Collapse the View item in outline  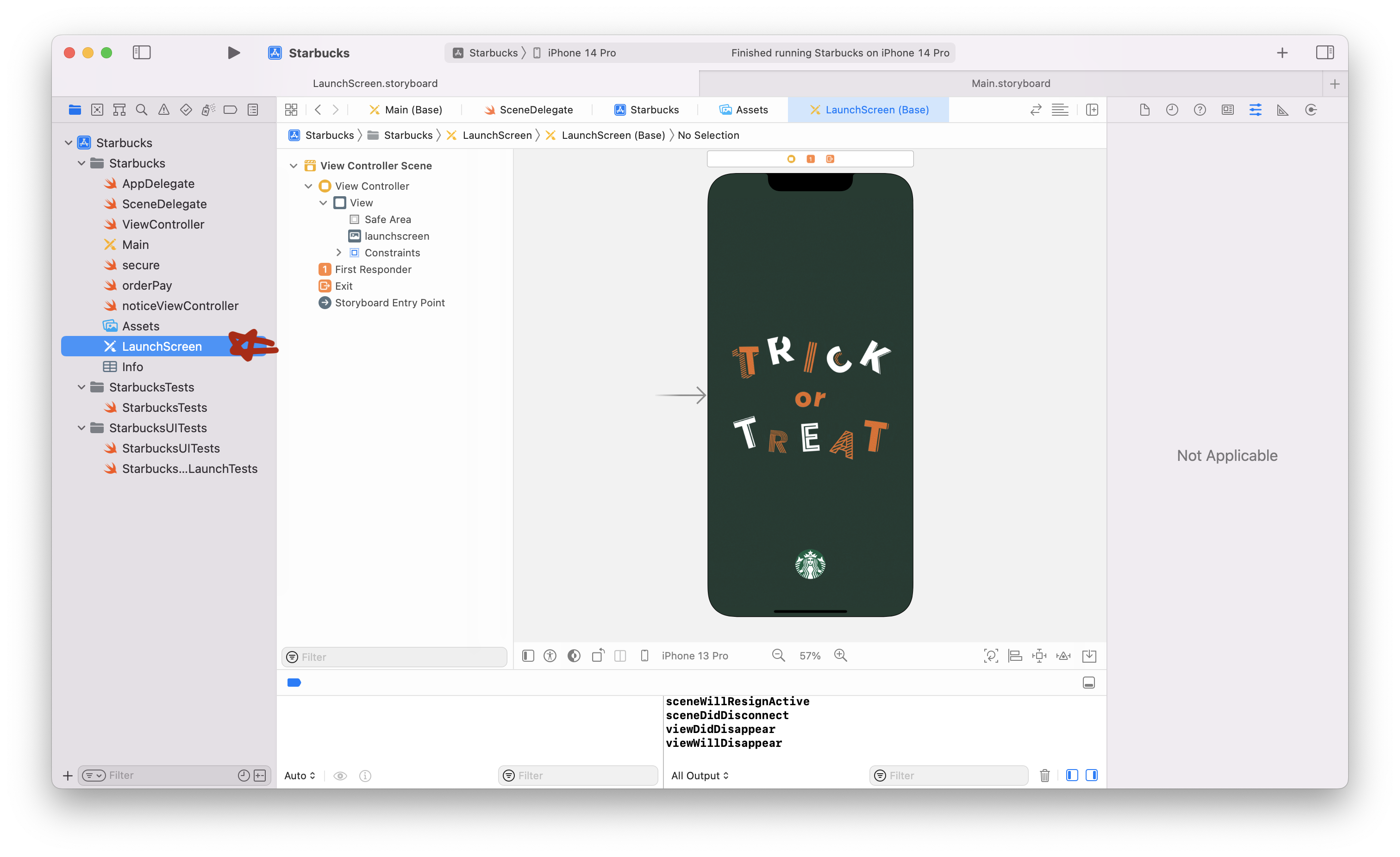(x=323, y=203)
